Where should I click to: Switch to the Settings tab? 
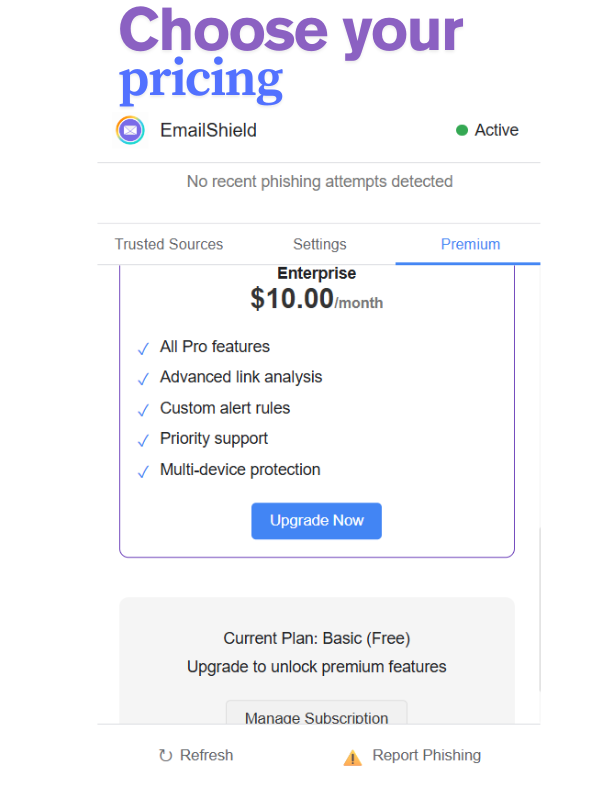point(320,244)
